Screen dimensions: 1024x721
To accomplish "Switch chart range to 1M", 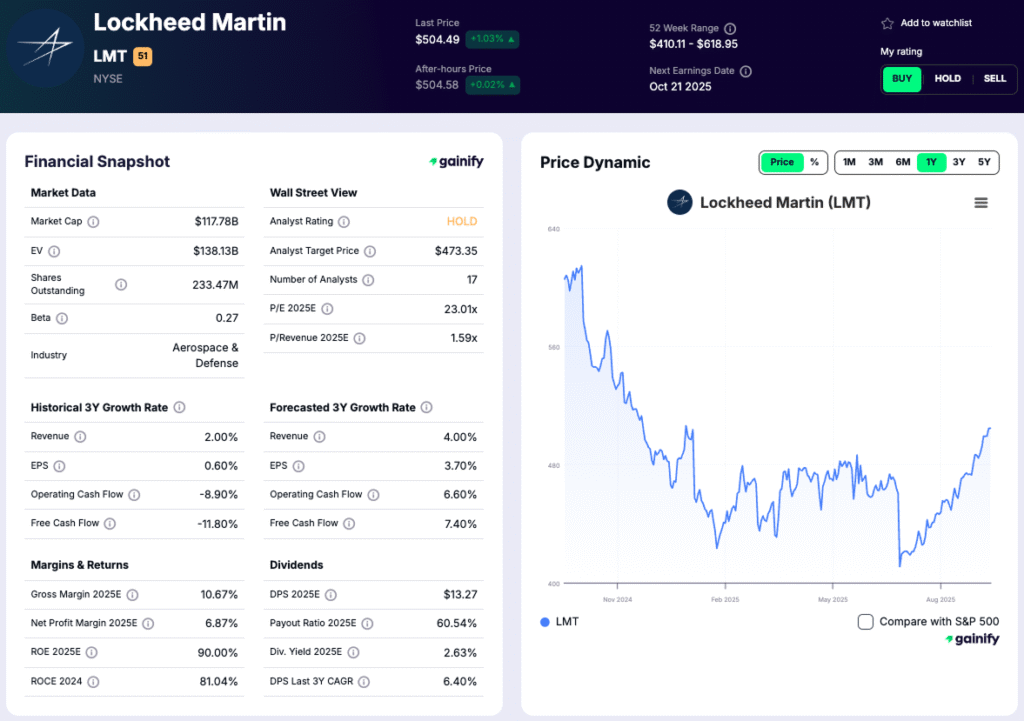I will 849,162.
